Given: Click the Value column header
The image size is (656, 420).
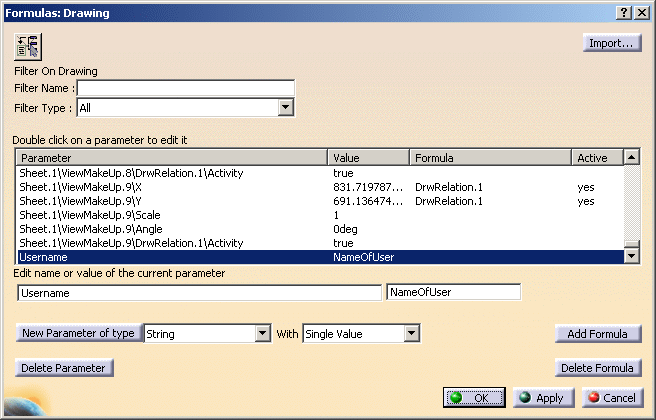Looking at the screenshot, I should (369, 158).
